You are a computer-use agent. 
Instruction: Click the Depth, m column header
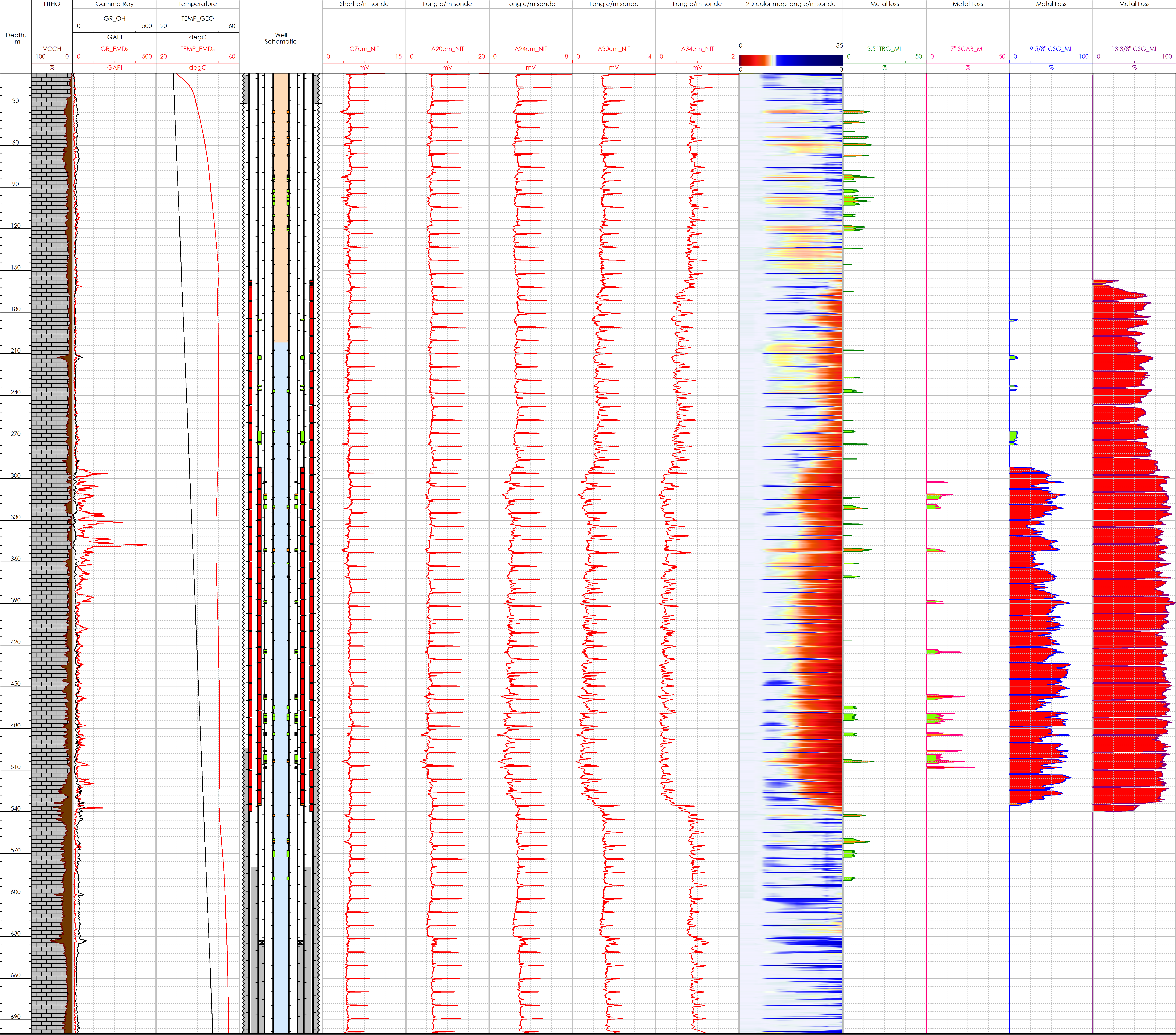tap(16, 38)
